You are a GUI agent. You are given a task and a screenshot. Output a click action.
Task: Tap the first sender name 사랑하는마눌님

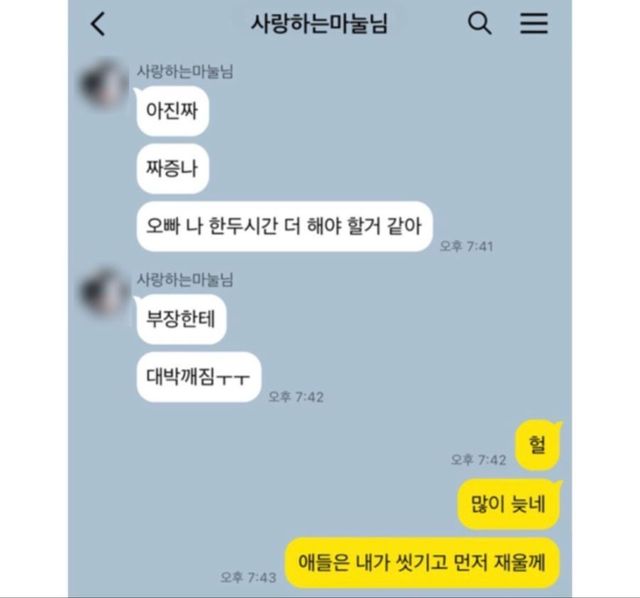click(x=185, y=71)
